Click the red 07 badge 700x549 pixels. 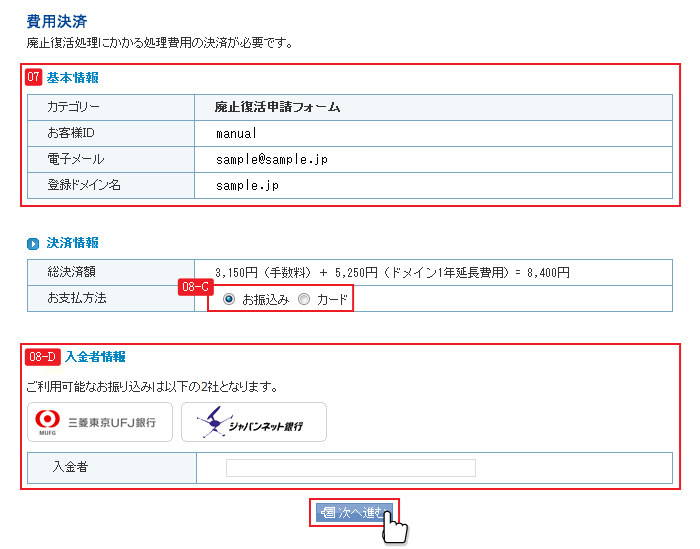tap(33, 77)
